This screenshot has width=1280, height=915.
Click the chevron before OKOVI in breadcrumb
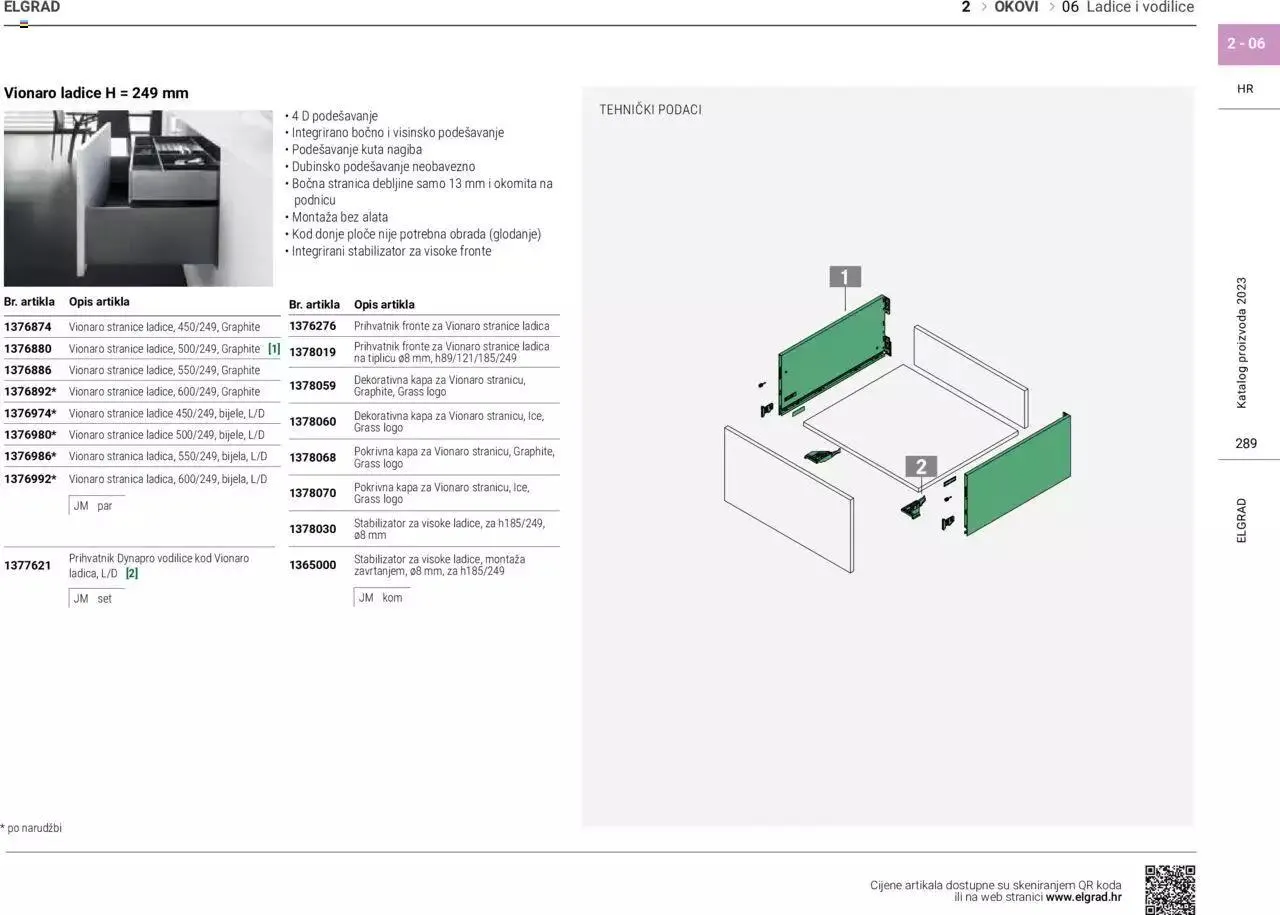coord(984,7)
